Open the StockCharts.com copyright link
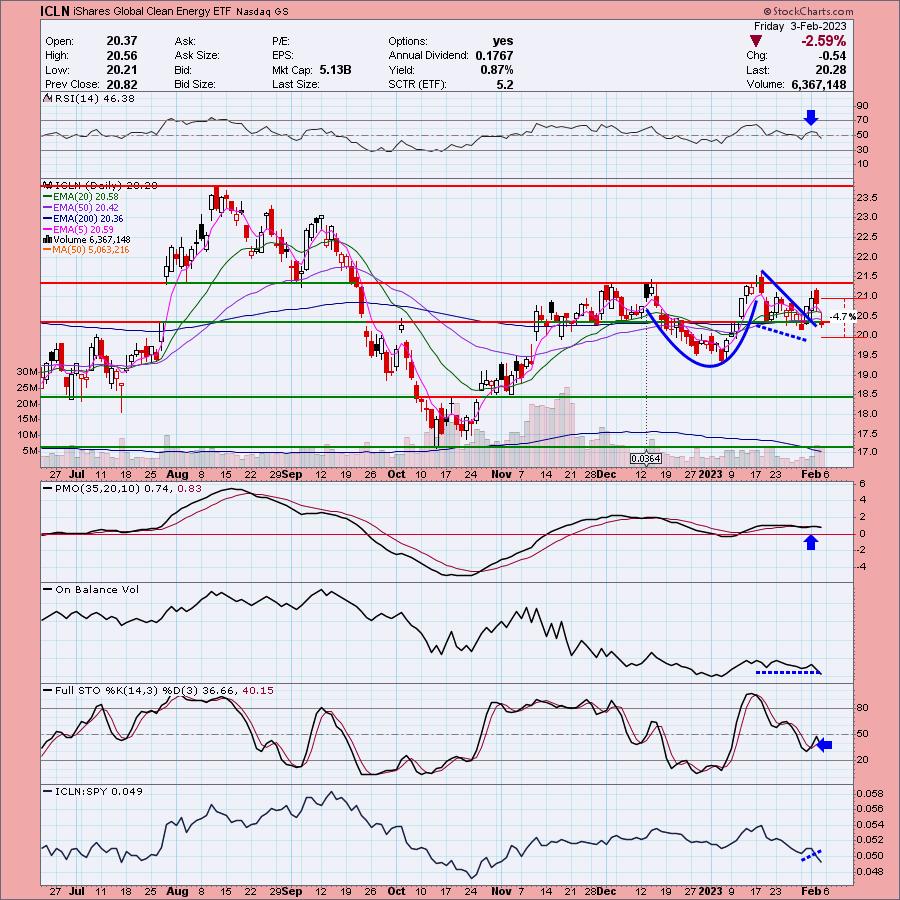 point(808,11)
